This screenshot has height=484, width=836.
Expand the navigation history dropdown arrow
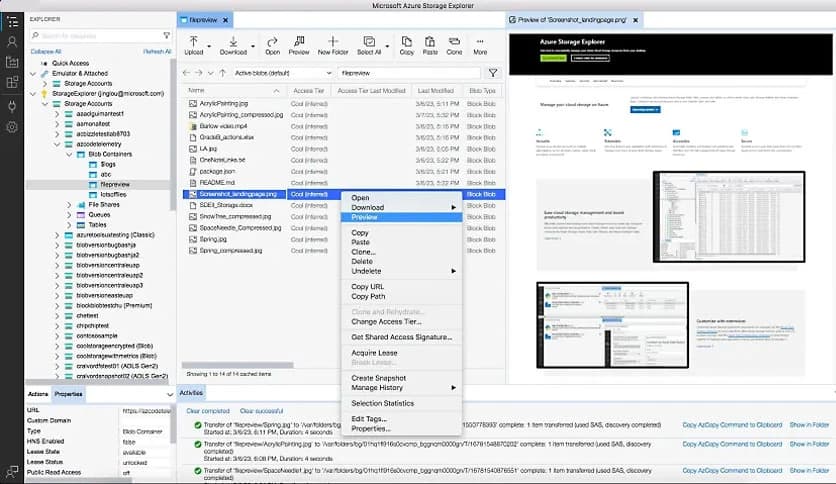(211, 73)
